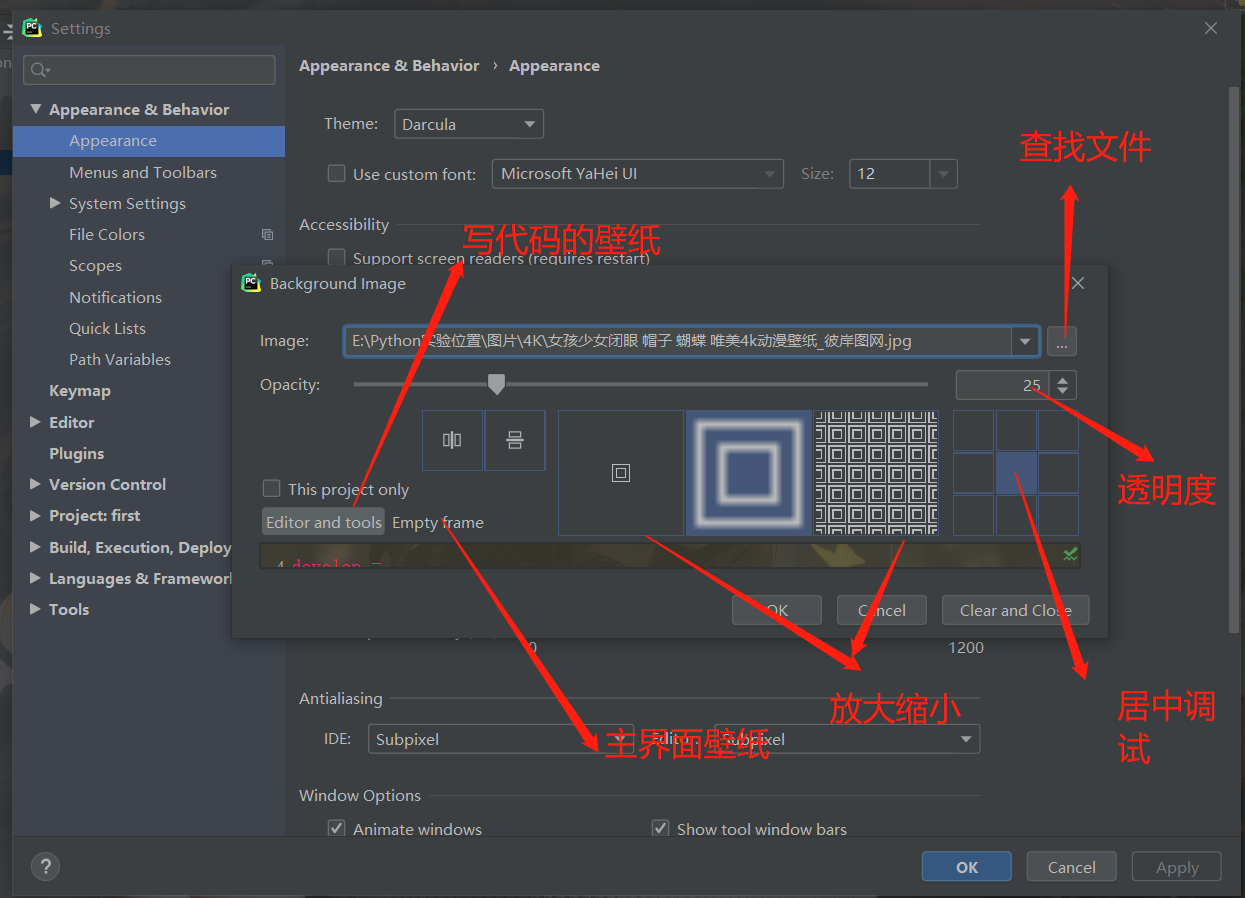Click the settings search field
Screen dimensions: 1245x898
tap(149, 70)
